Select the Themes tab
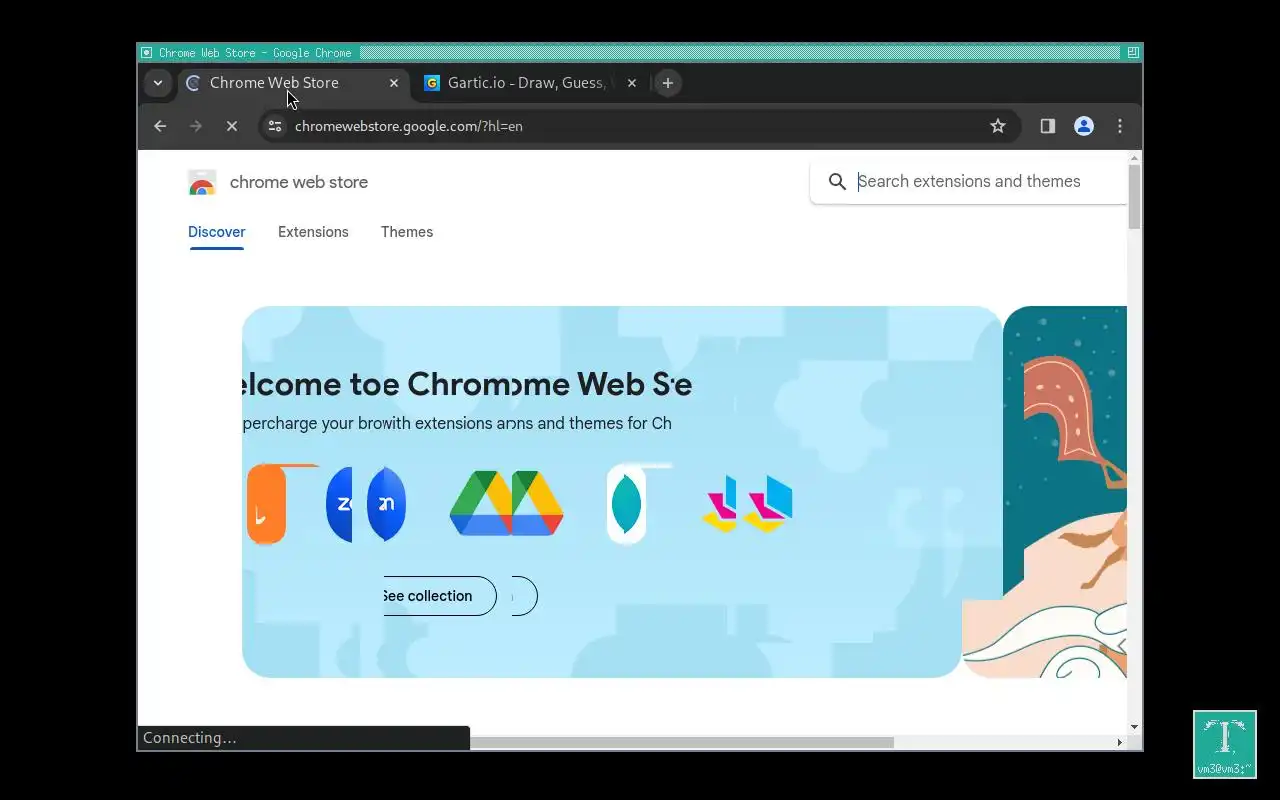Screen dimensions: 1280x800 (407, 232)
